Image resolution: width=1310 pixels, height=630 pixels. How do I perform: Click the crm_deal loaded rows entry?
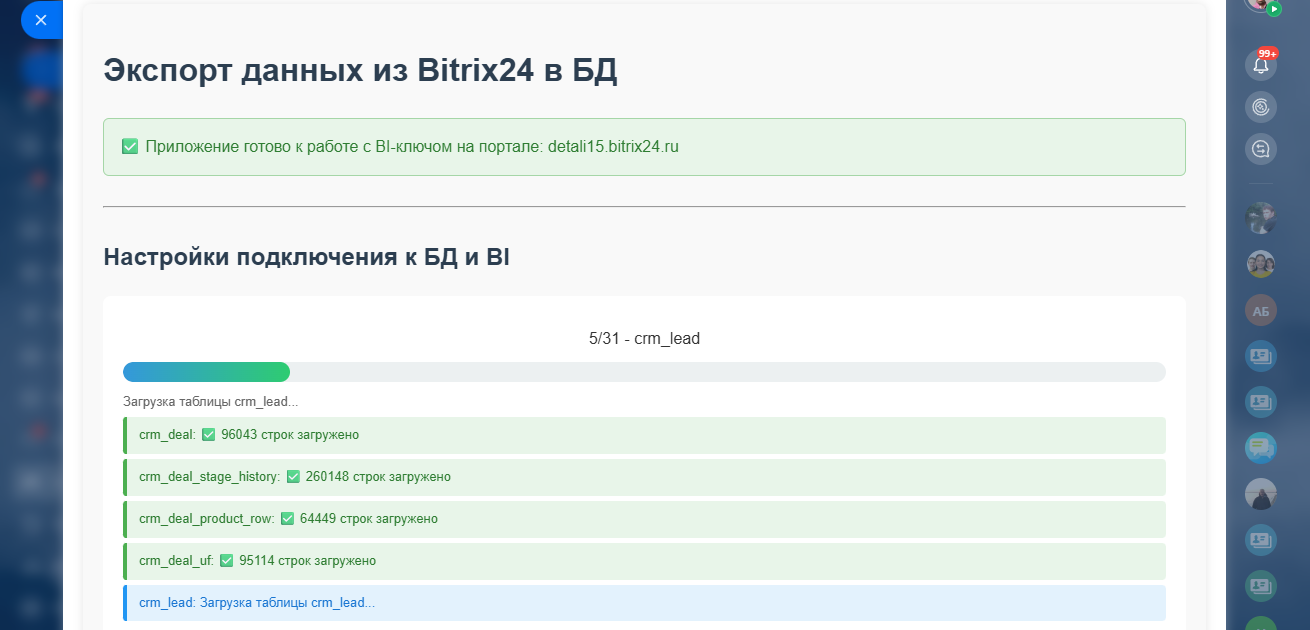tap(644, 435)
